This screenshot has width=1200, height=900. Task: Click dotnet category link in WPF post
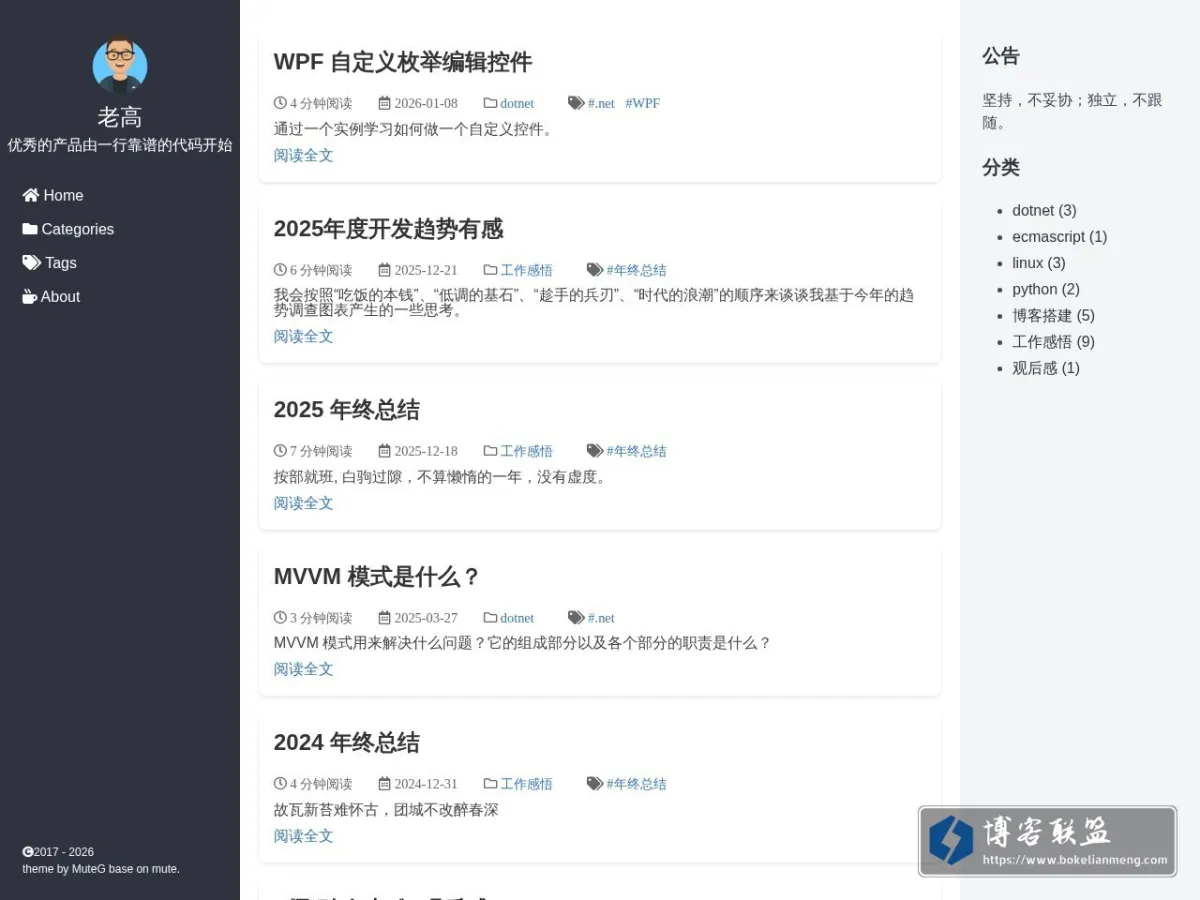[517, 103]
